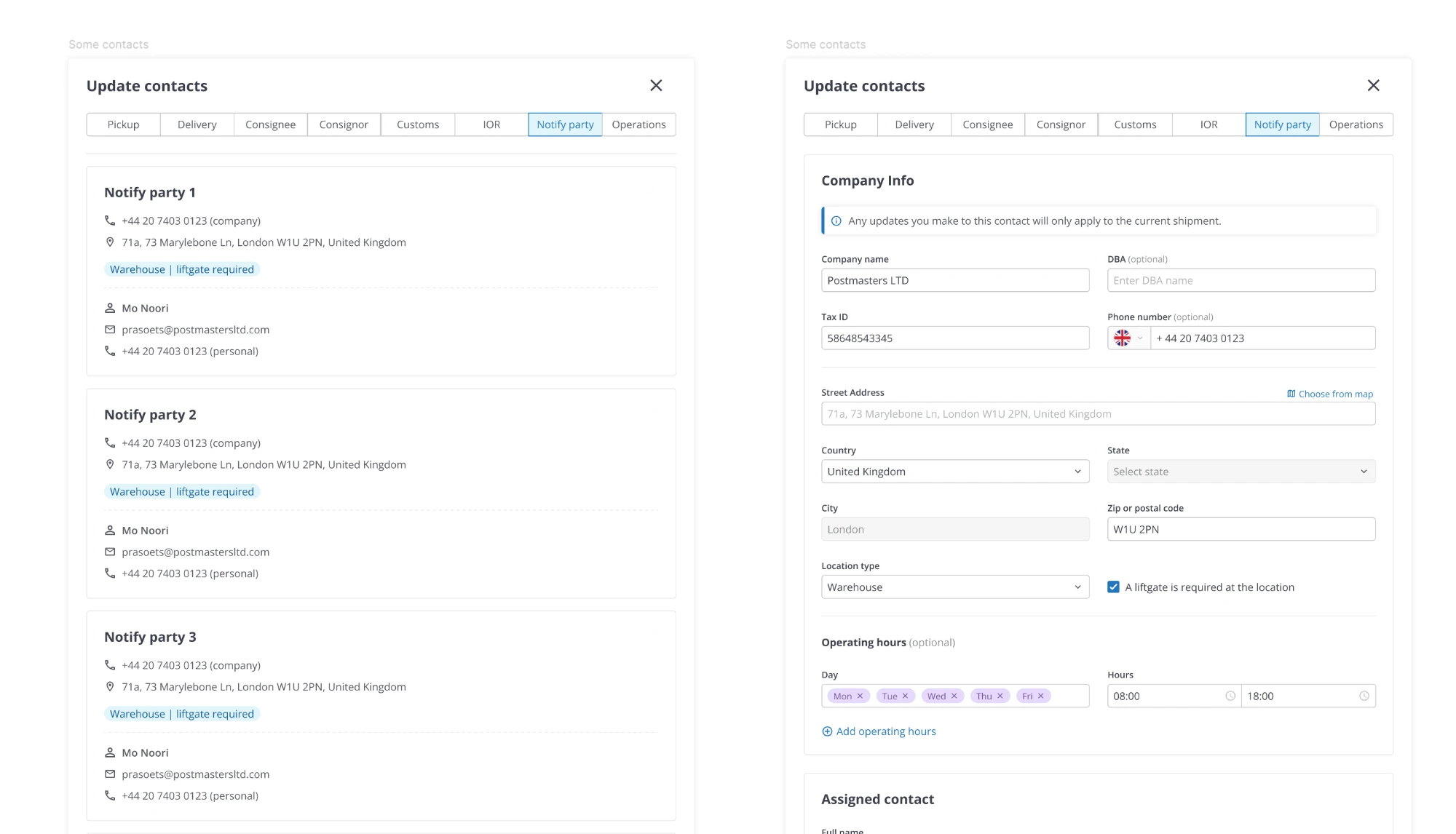The image size is (1456, 834).
Task: Open Operations tab in right panel
Action: [x=1356, y=124]
